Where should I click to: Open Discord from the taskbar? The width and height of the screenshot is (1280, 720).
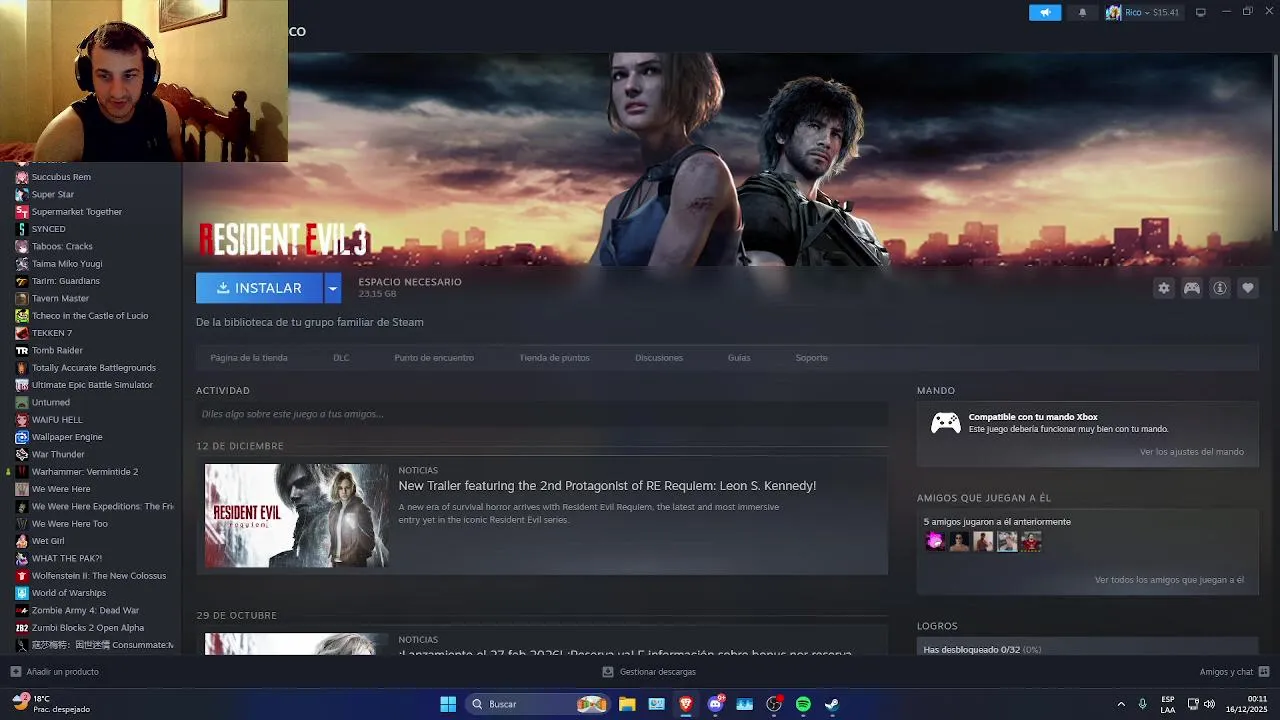715,704
